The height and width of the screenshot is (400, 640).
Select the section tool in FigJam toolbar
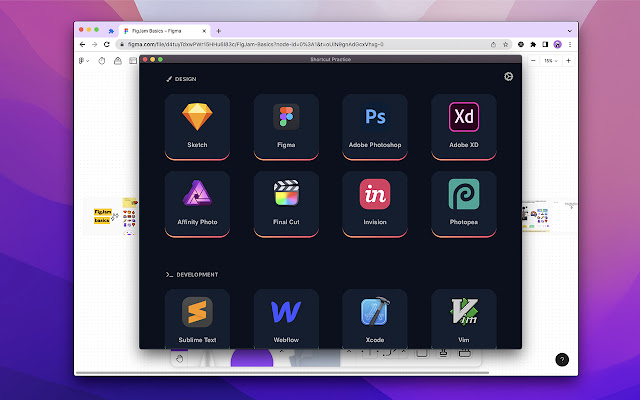click(x=422, y=353)
